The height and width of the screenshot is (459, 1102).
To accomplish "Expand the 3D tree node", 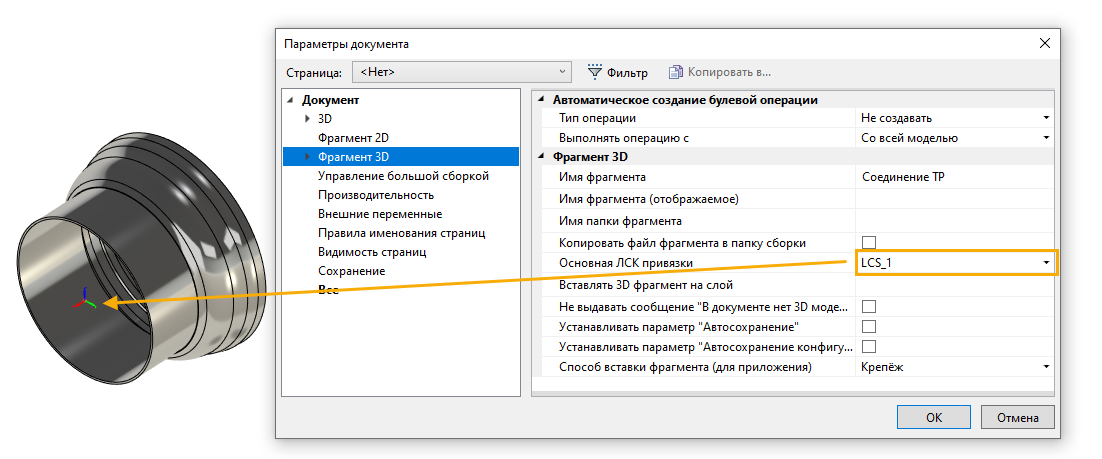I will [x=308, y=119].
